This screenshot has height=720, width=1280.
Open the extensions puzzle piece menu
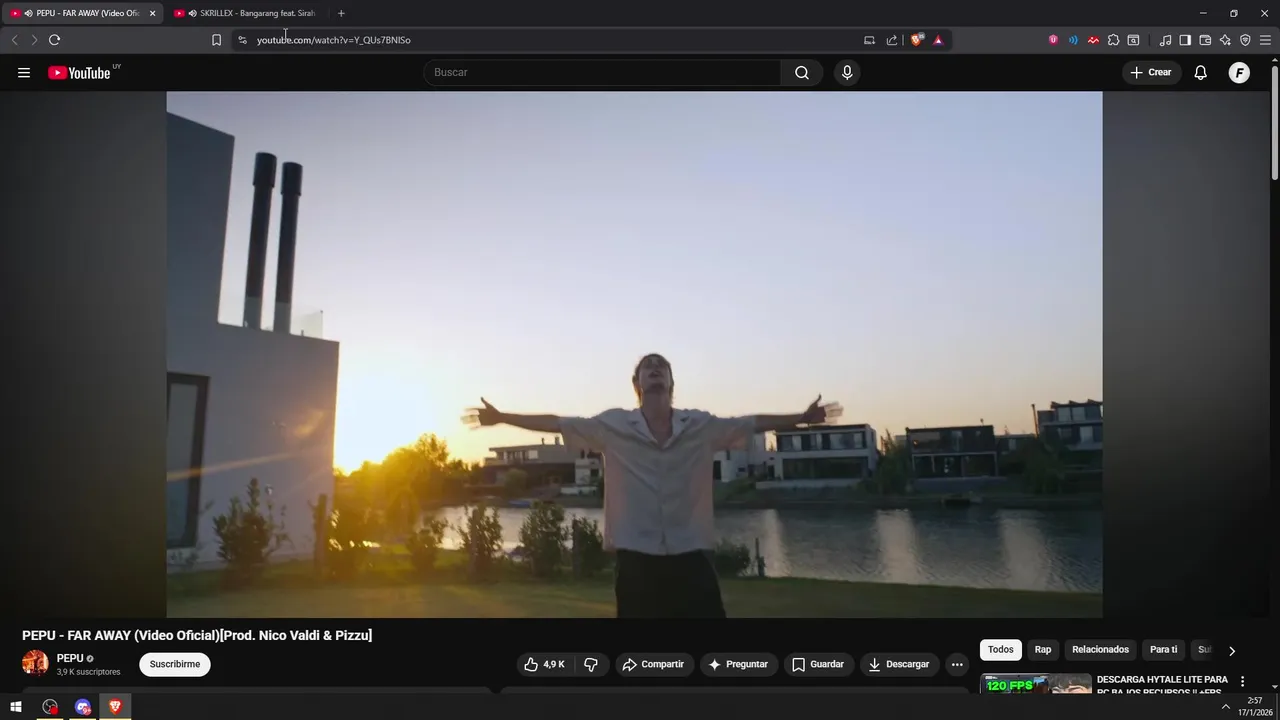click(1113, 40)
